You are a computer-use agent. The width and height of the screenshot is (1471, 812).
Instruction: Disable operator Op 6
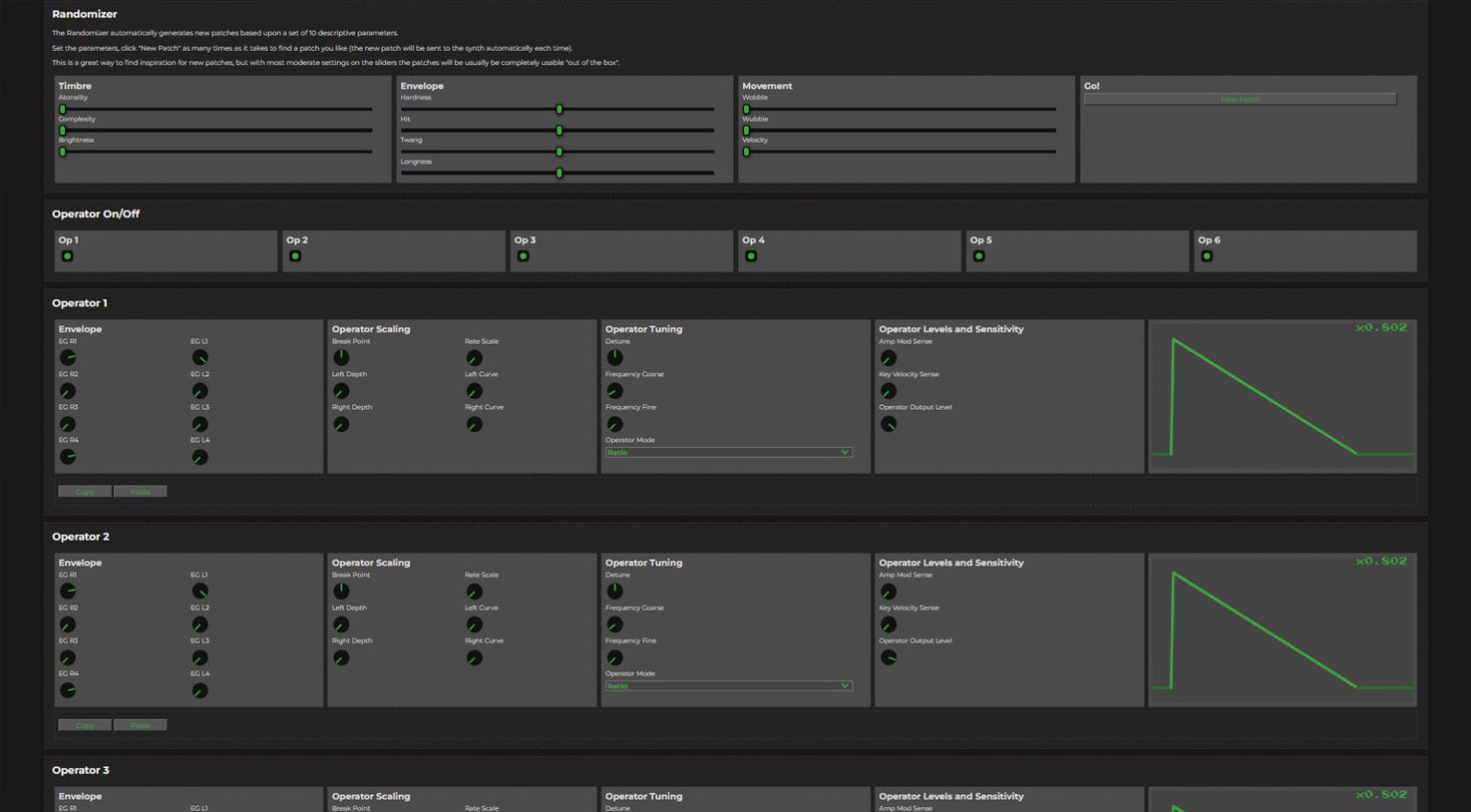coord(1207,257)
